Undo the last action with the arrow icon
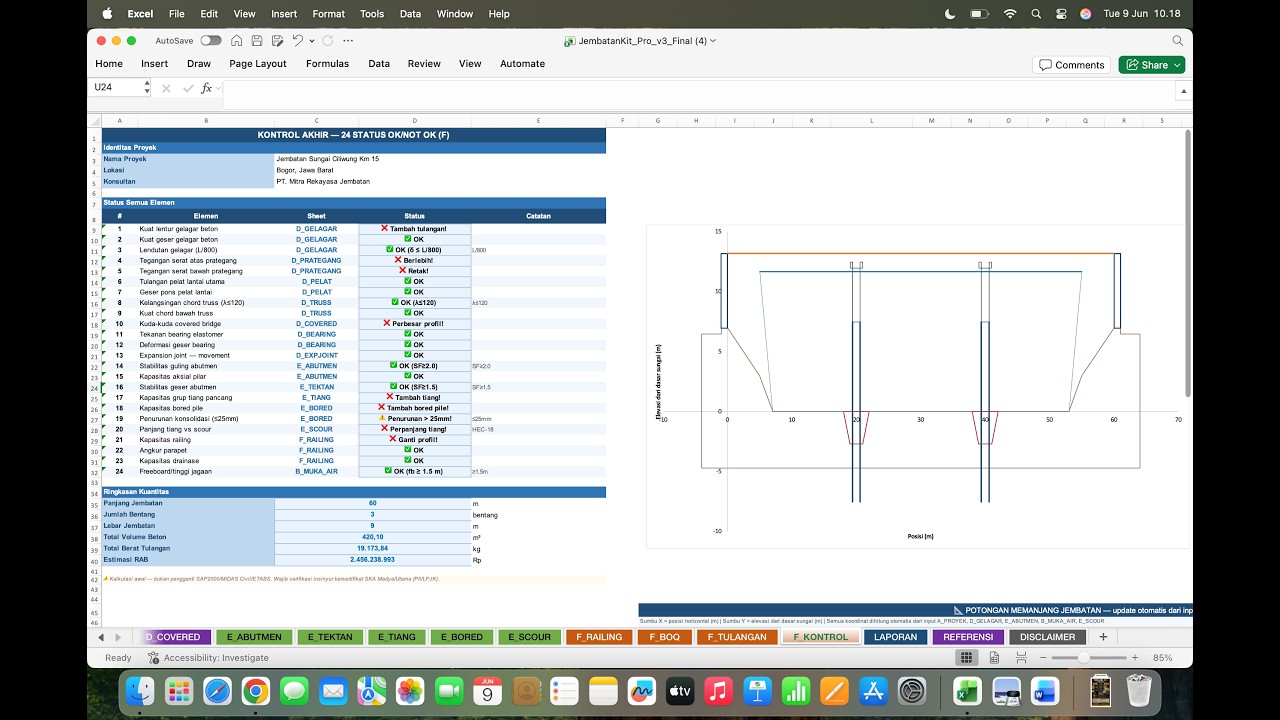Viewport: 1280px width, 720px height. click(x=297, y=41)
